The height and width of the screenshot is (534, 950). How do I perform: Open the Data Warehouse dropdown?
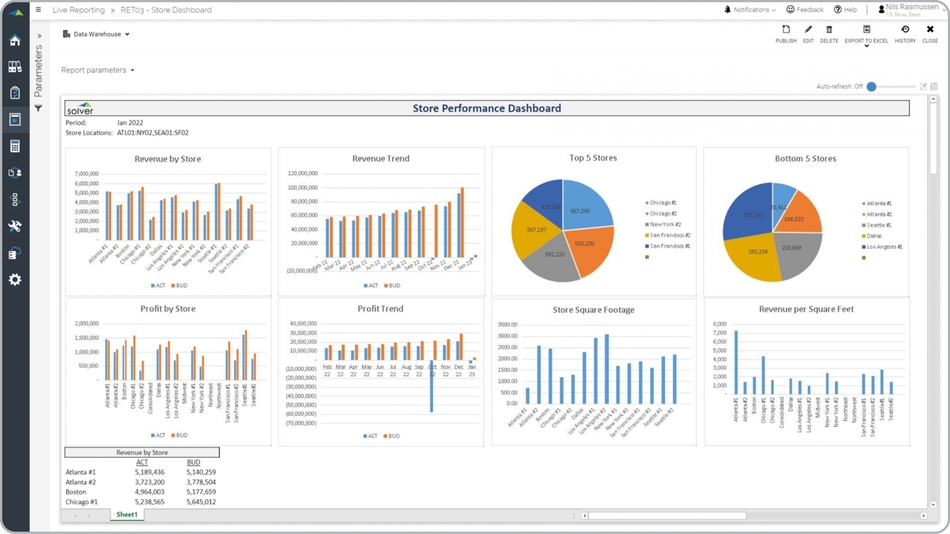[x=97, y=34]
